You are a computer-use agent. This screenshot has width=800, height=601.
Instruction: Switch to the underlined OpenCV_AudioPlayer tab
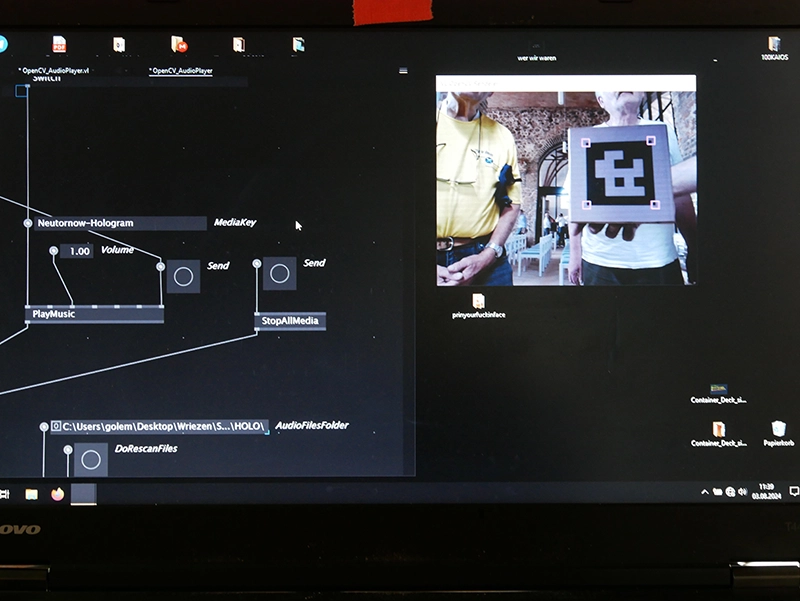coord(181,71)
